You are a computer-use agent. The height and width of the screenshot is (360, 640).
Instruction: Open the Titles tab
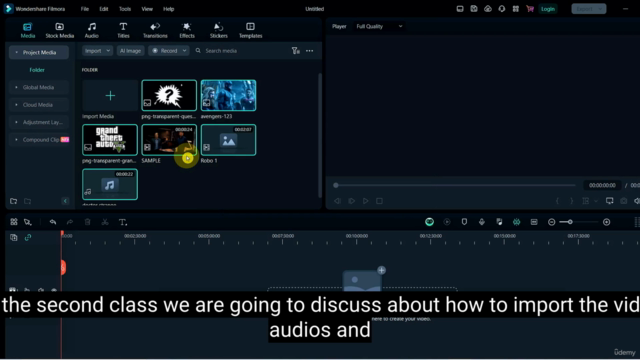pos(123,31)
